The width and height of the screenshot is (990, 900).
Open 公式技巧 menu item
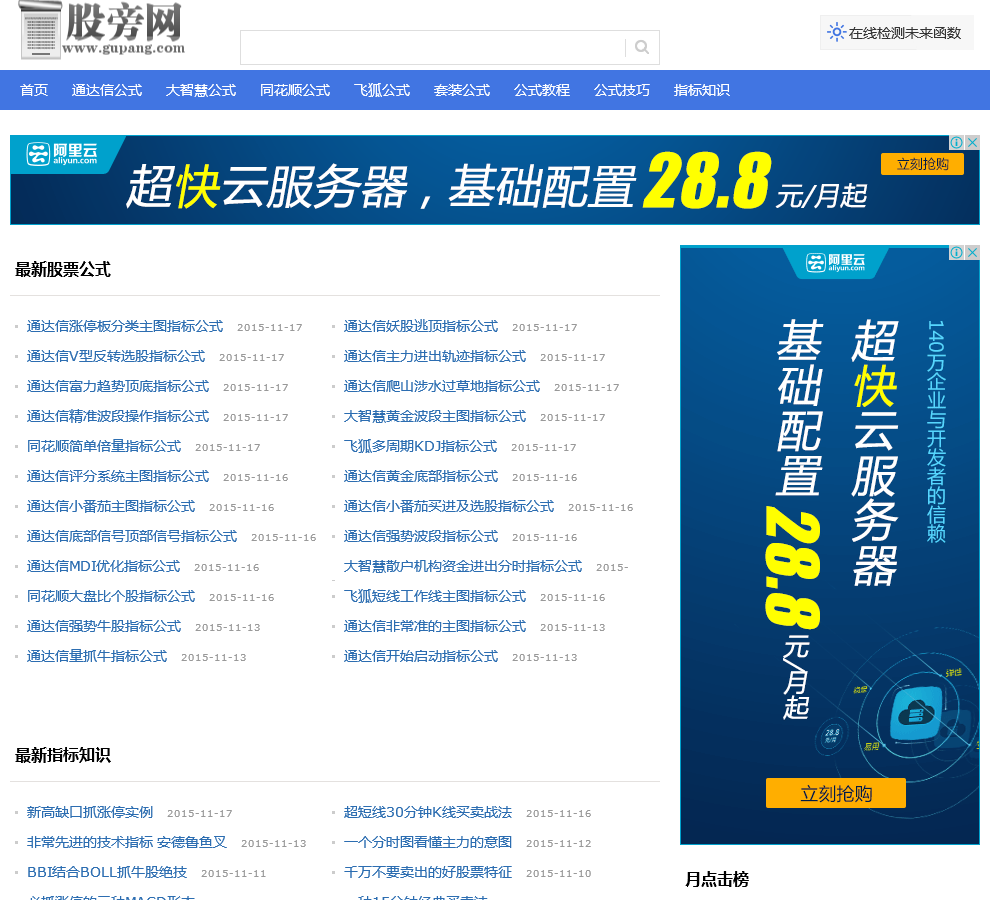[x=622, y=90]
